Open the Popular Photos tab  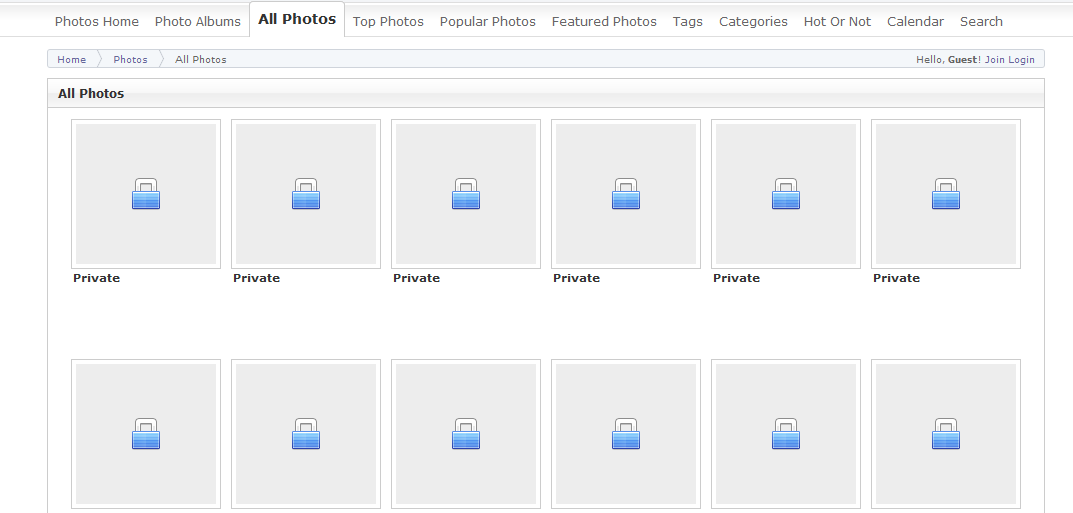[488, 22]
